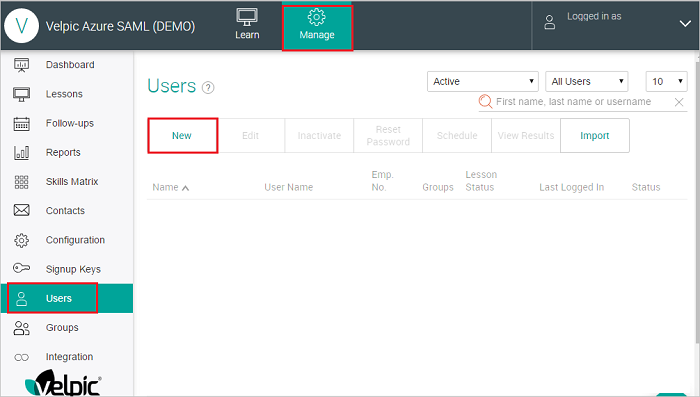The height and width of the screenshot is (397, 700).
Task: Clear the search with the X icon
Action: [x=679, y=102]
